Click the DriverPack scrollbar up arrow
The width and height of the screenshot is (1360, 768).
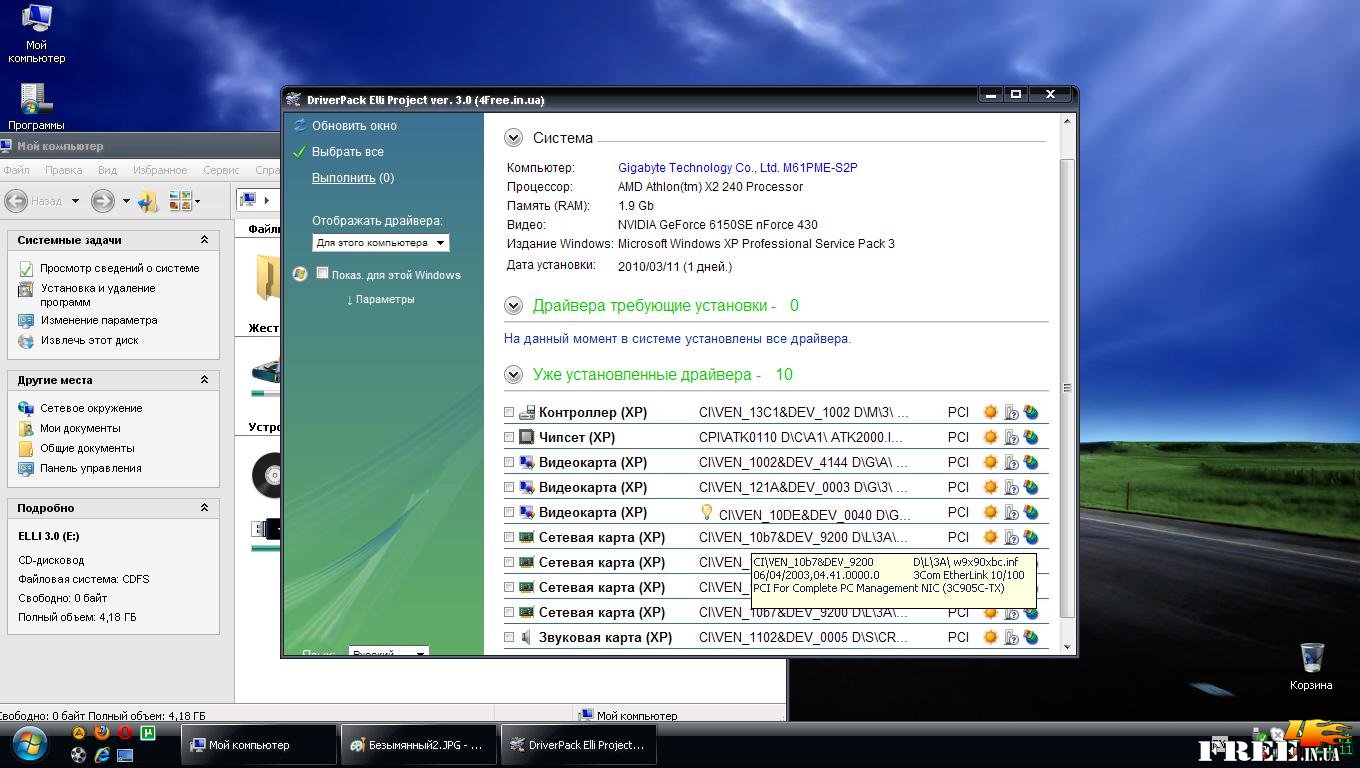[1067, 121]
